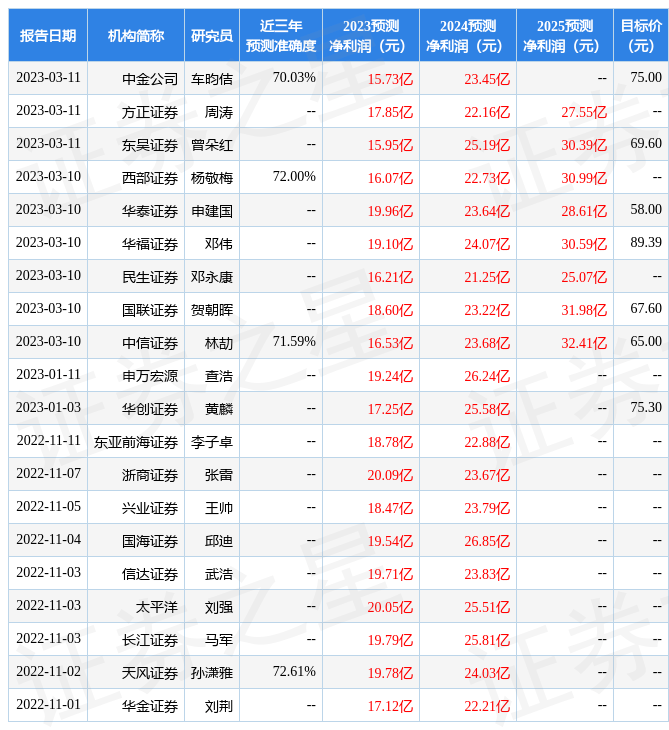Click the 32.41亿 2025 forecast
This screenshot has height=730, width=669.
pyautogui.click(x=584, y=343)
